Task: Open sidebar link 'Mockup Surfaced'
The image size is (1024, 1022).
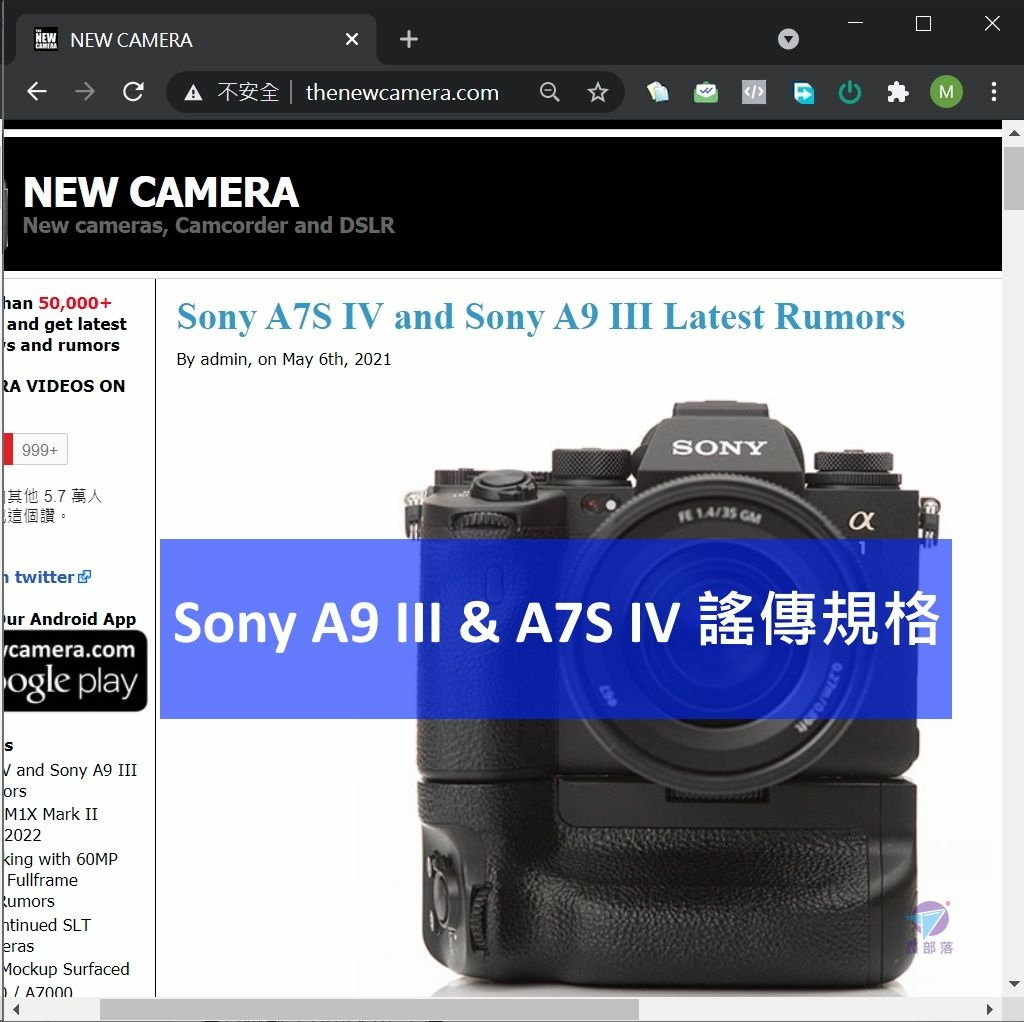Action: (x=65, y=968)
